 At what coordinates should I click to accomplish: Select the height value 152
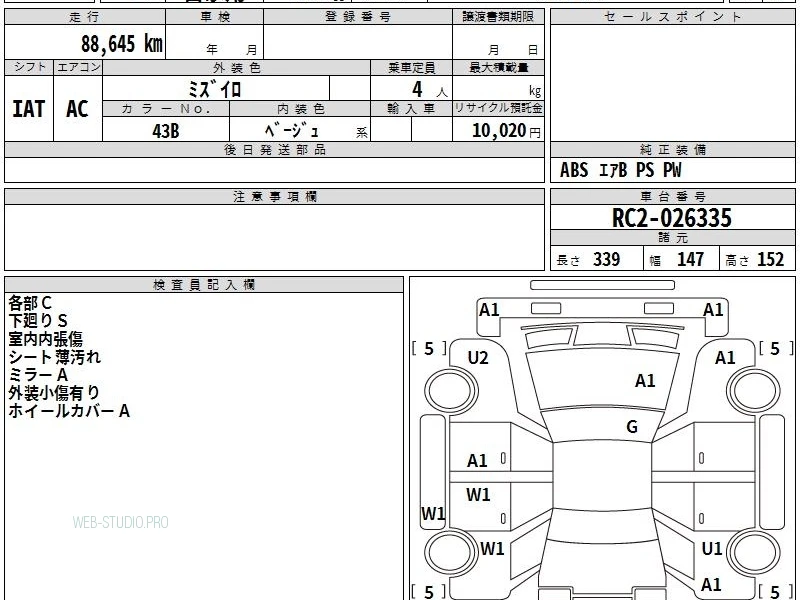(770, 259)
